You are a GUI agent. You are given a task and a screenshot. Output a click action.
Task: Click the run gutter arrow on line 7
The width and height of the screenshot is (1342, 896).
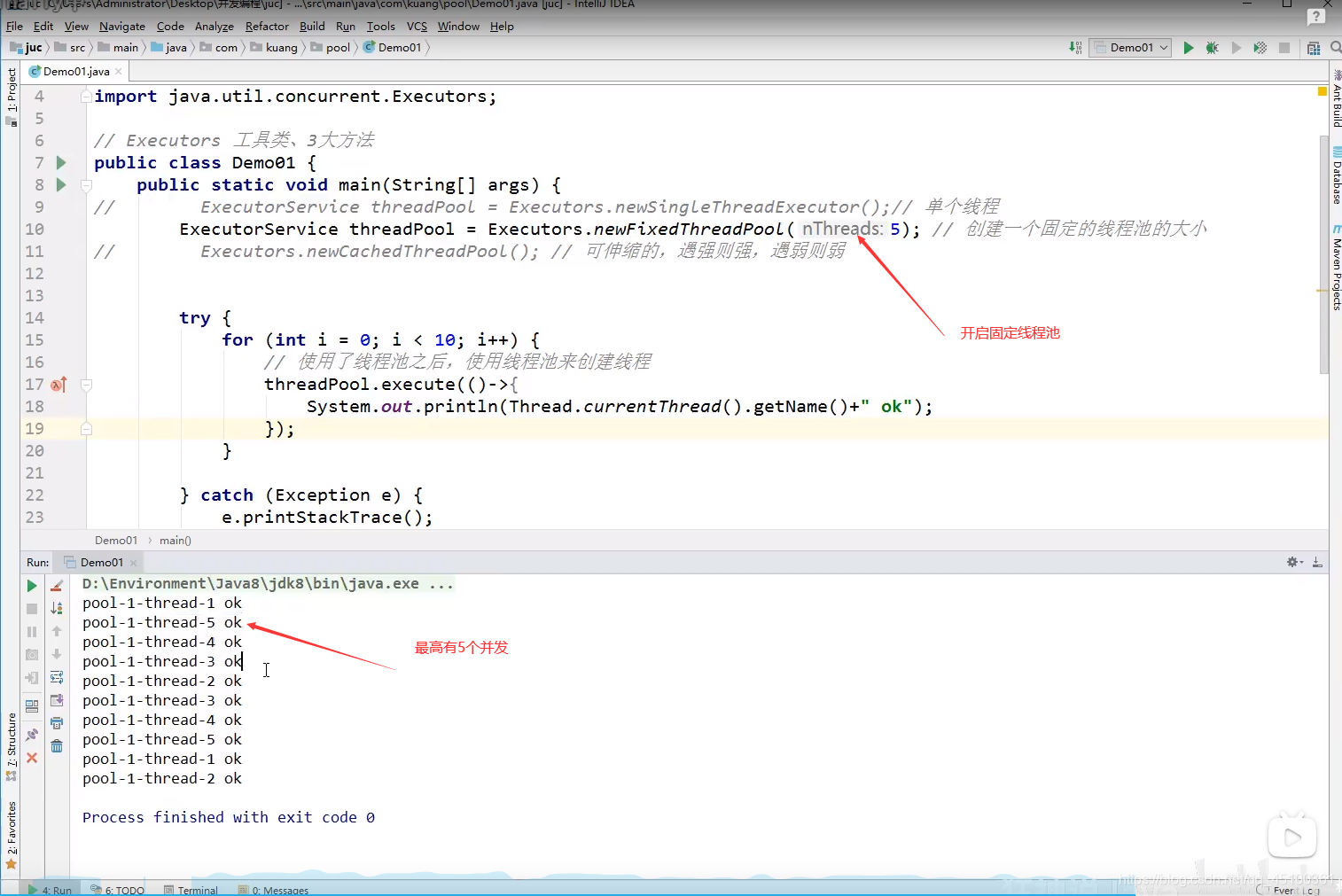tap(61, 162)
